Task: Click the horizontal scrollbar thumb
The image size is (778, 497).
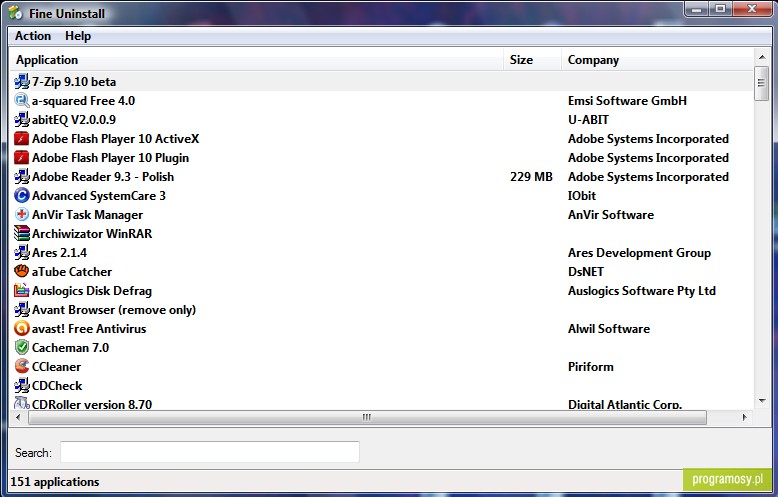Action: coord(367,417)
